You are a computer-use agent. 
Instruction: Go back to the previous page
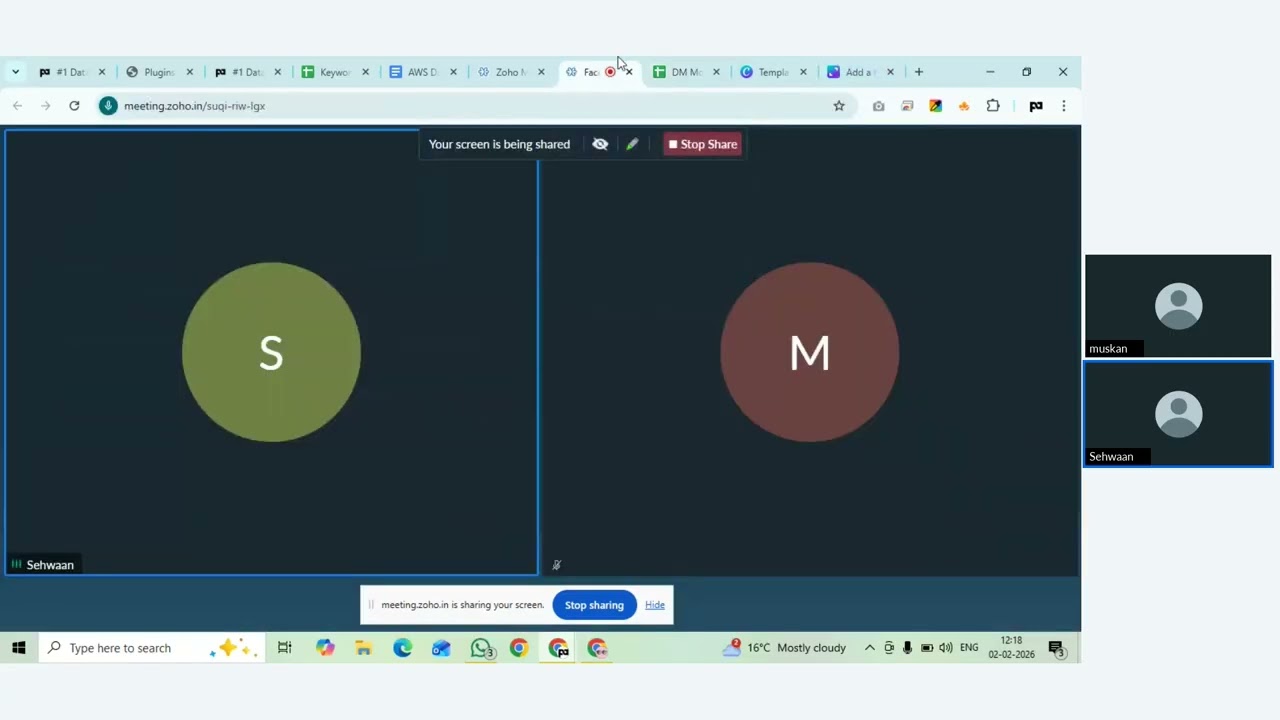(x=17, y=106)
